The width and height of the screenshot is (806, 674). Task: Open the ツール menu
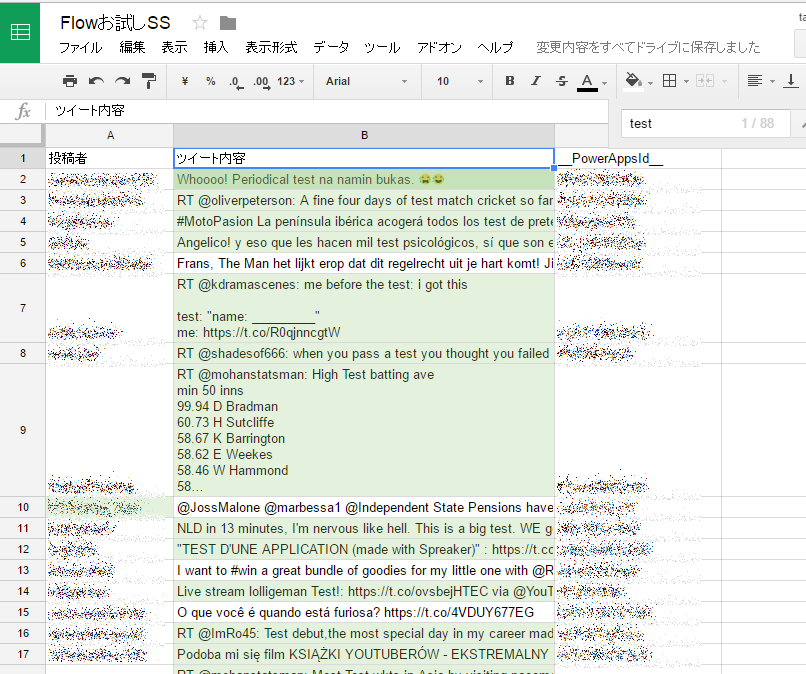tap(382, 47)
